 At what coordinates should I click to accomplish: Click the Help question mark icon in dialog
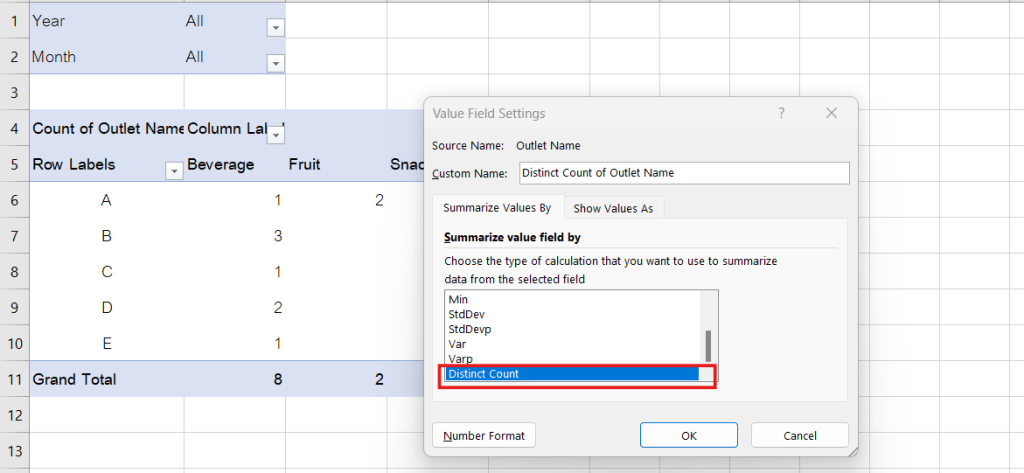[781, 113]
